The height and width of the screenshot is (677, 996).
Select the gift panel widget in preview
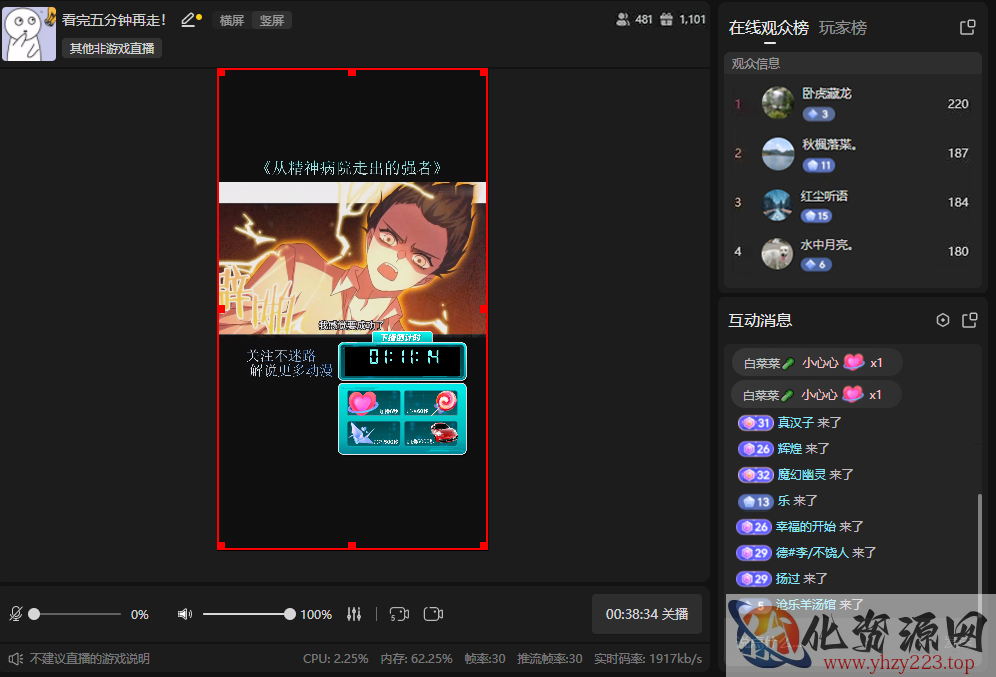(402, 419)
